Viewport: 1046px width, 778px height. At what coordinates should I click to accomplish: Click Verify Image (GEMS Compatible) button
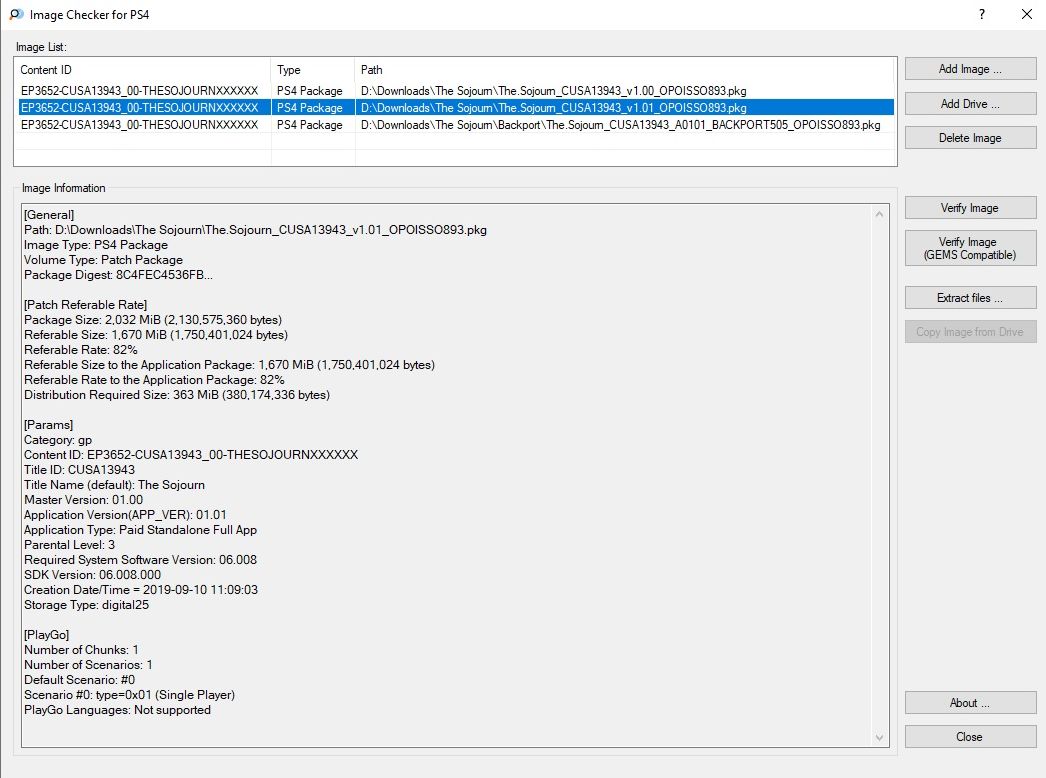click(x=970, y=248)
